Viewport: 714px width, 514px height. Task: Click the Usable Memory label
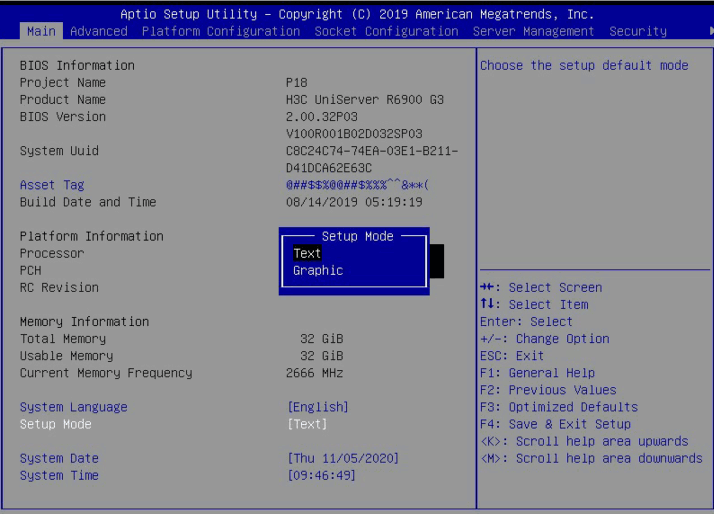tap(66, 356)
